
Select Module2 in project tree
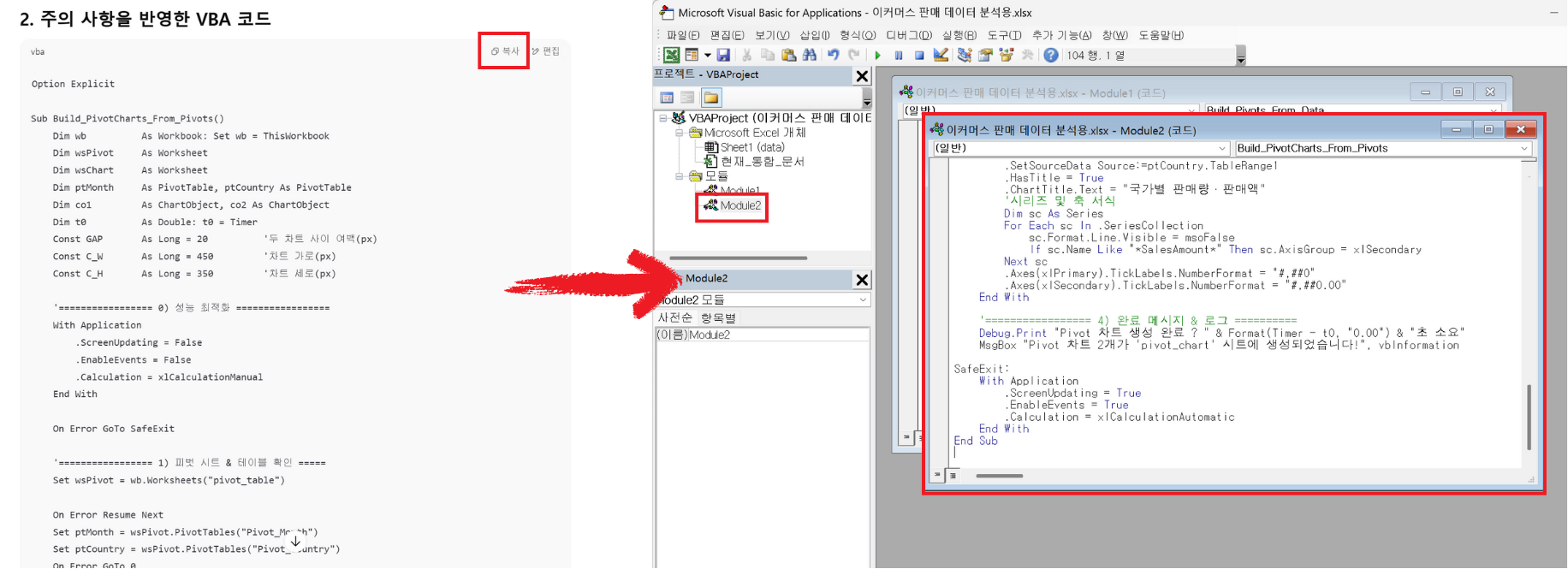(x=732, y=205)
